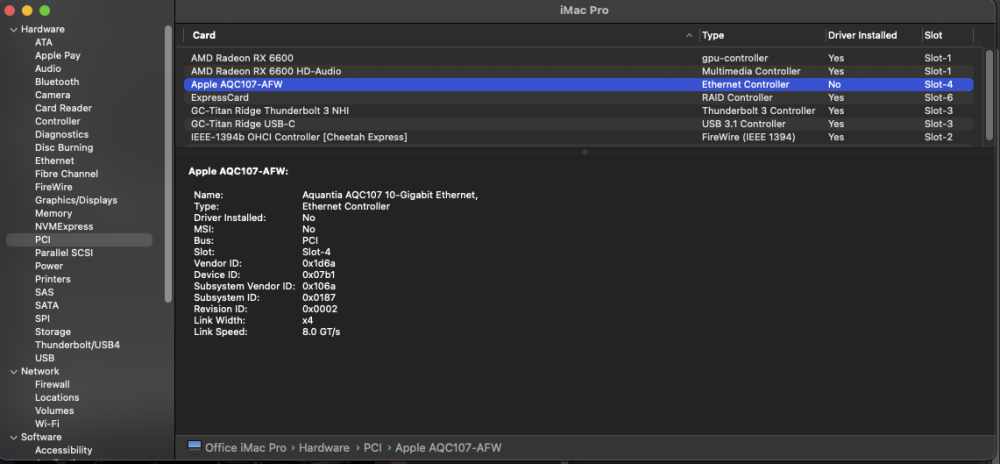
Task: Open Parallel SCSI category
Action: [x=64, y=253]
